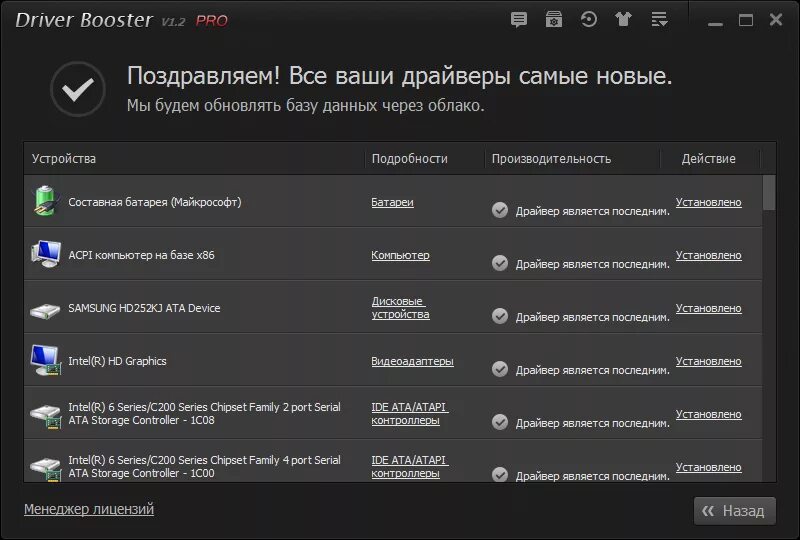Click driver status text in Видеоадаптеры row
Viewport: 800px width, 540px height.
click(x=592, y=370)
